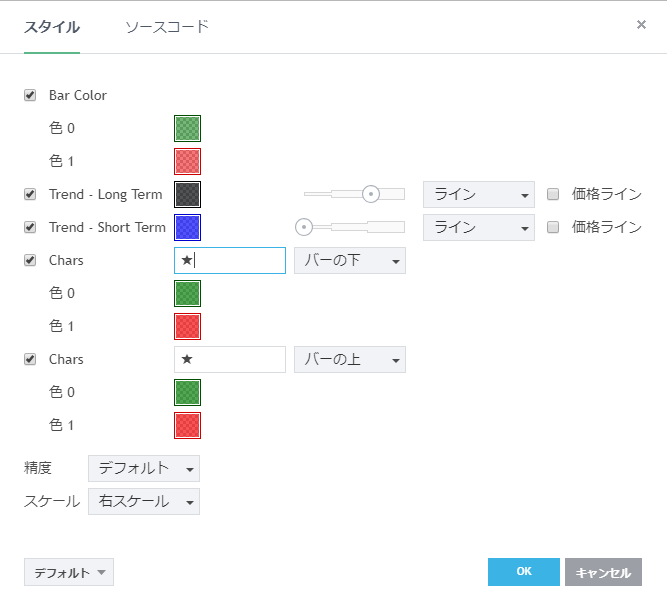The image size is (667, 609).
Task: Open the スケール 右スケール dropdown
Action: tap(143, 501)
